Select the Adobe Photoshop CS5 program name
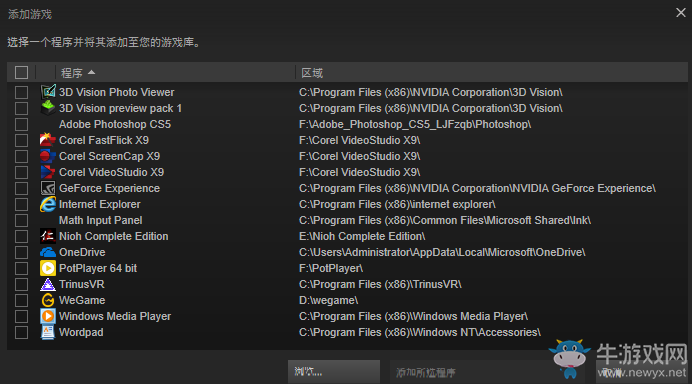Image resolution: width=692 pixels, height=384 pixels. click(x=115, y=124)
